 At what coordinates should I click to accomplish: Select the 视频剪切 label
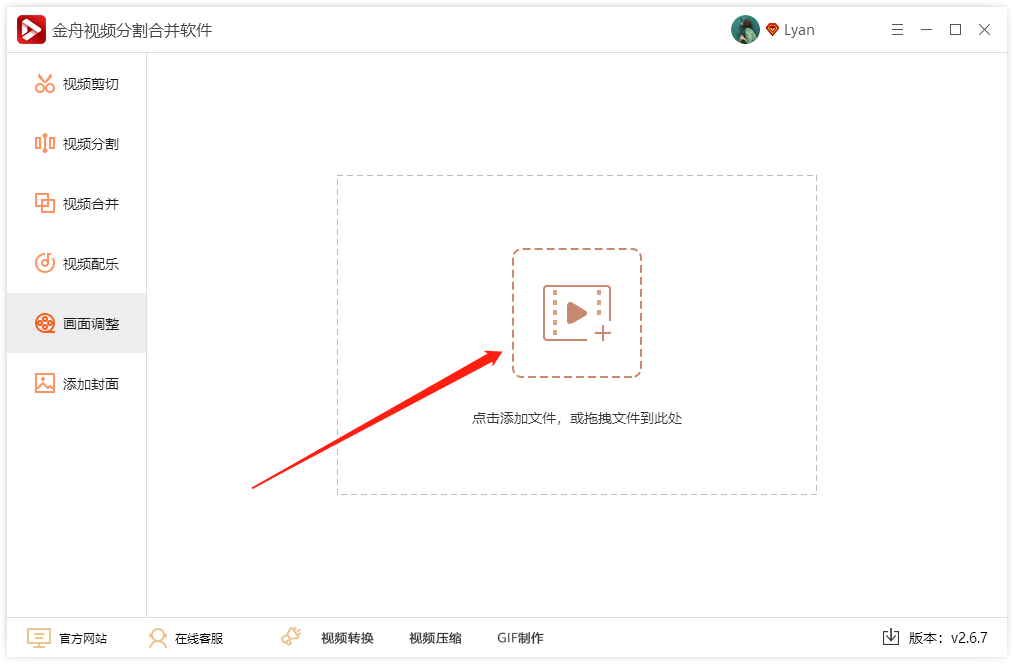click(x=91, y=84)
